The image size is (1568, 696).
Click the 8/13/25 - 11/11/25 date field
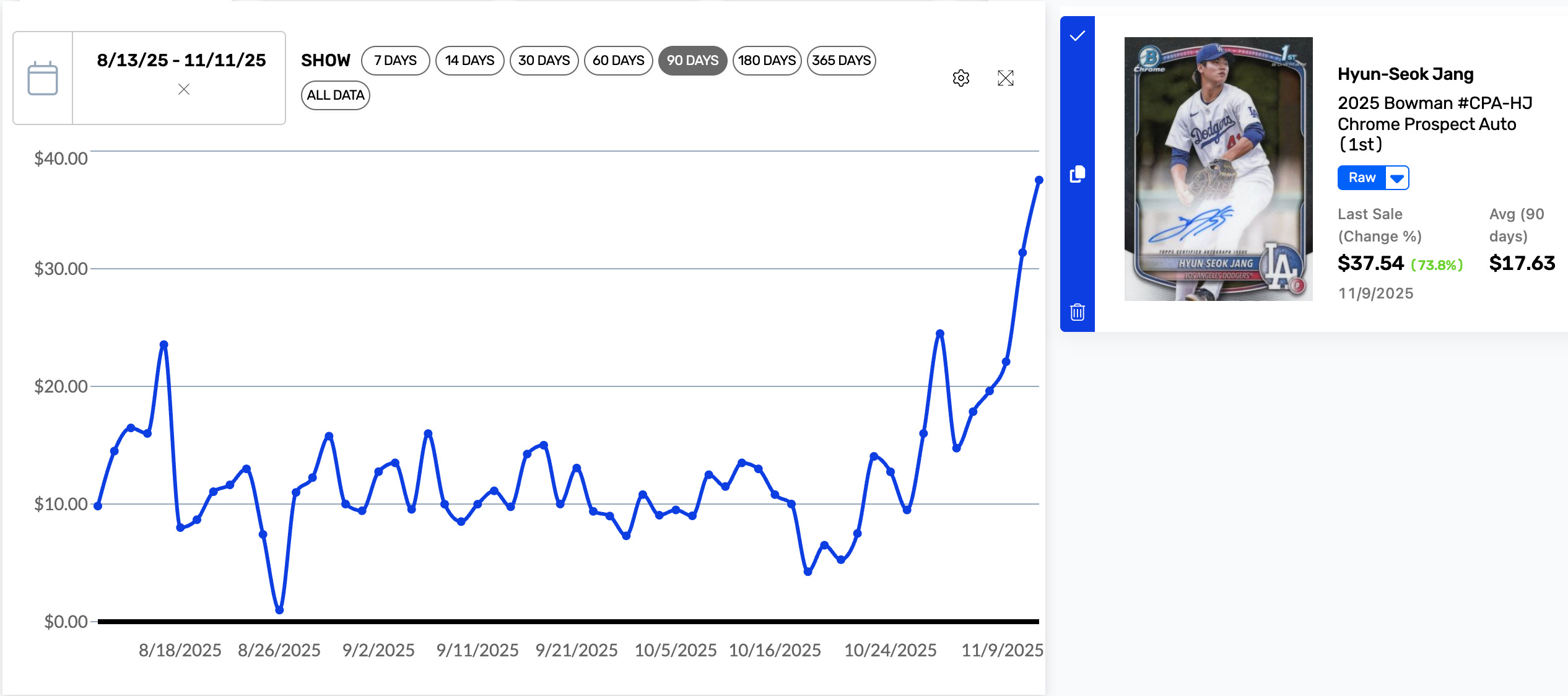pyautogui.click(x=181, y=61)
